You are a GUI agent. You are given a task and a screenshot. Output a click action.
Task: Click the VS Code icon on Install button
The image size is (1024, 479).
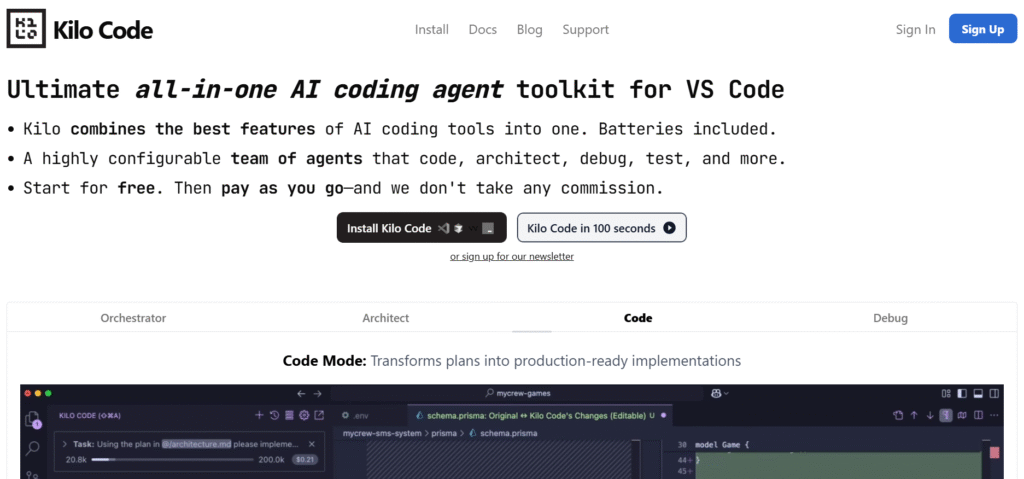(x=443, y=228)
